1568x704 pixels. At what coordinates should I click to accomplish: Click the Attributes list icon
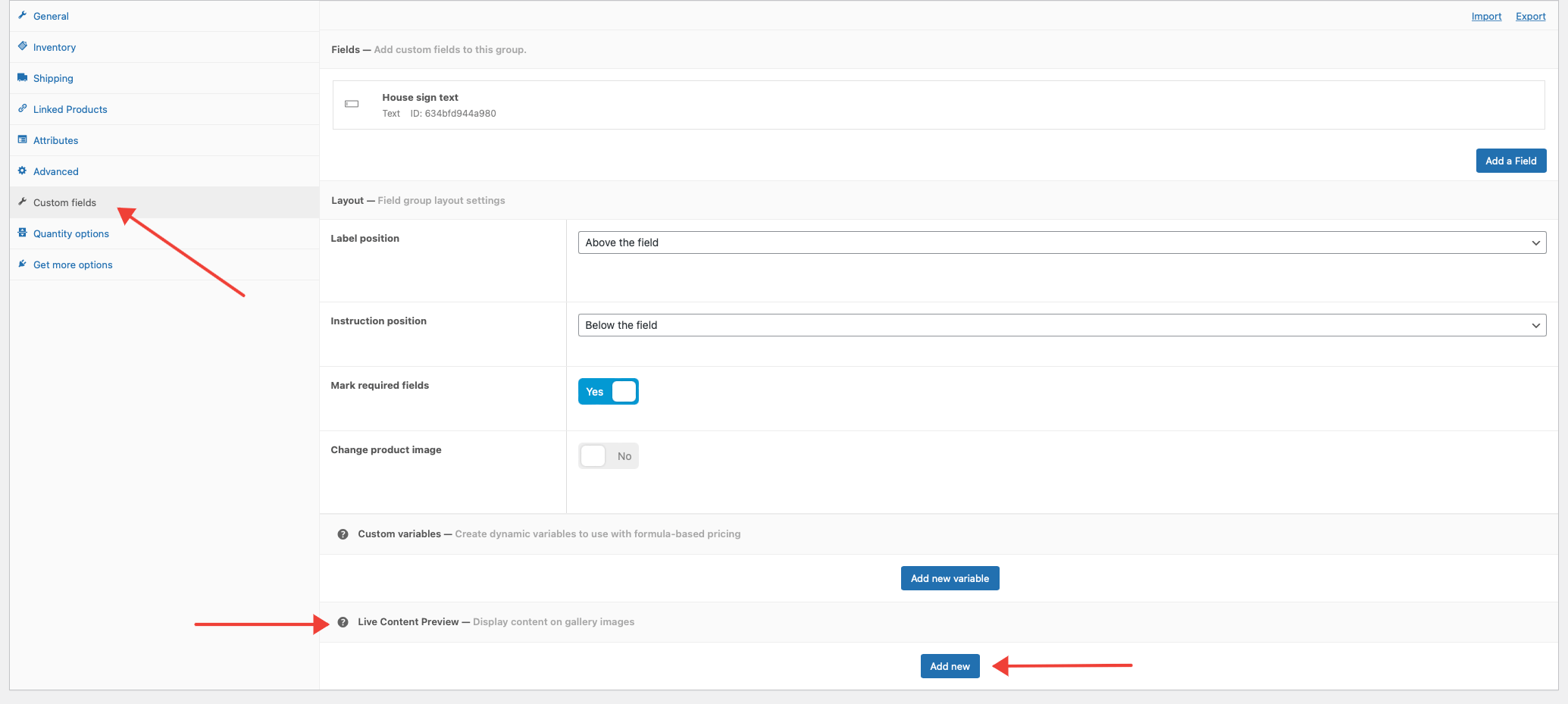click(23, 139)
